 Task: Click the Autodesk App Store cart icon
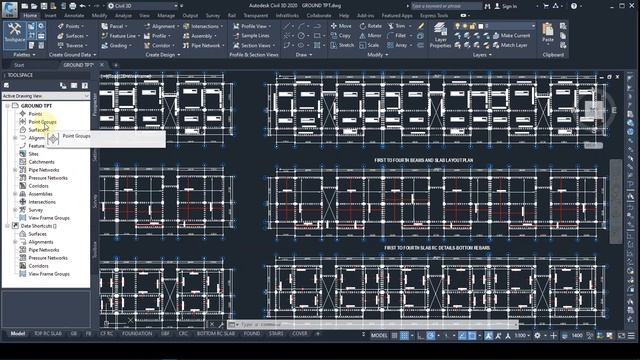[546, 6]
